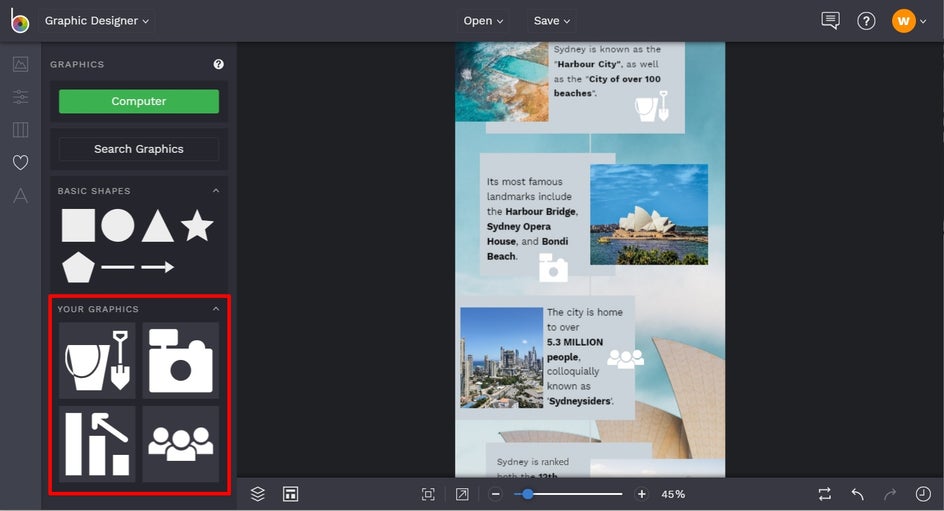Screen dimensions: 944x511
Task: Open the Text tool sidebar icon
Action: (20, 195)
